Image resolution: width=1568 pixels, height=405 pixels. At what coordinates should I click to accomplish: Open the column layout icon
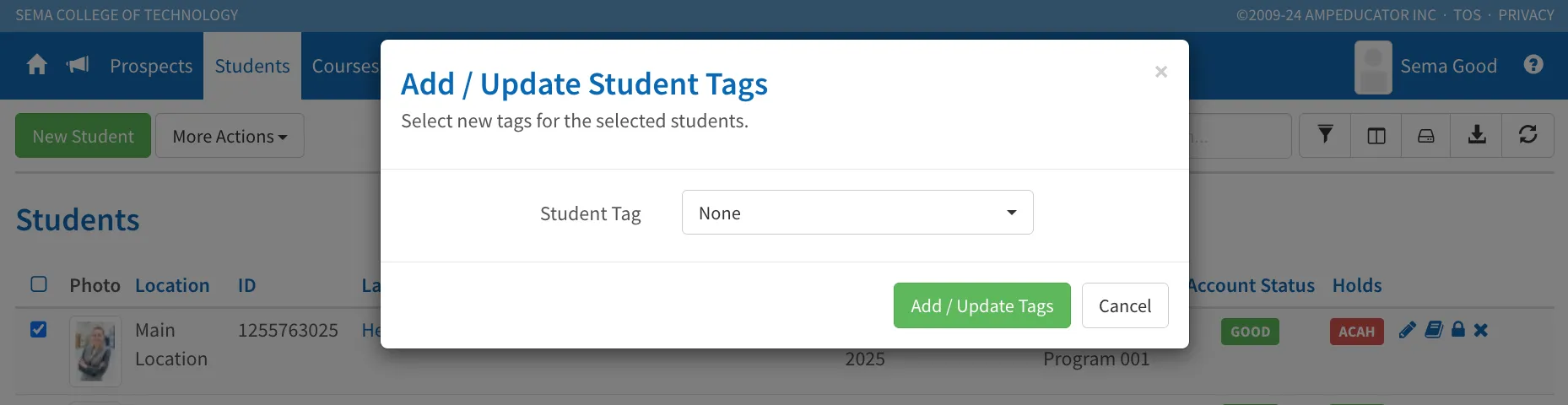1376,135
